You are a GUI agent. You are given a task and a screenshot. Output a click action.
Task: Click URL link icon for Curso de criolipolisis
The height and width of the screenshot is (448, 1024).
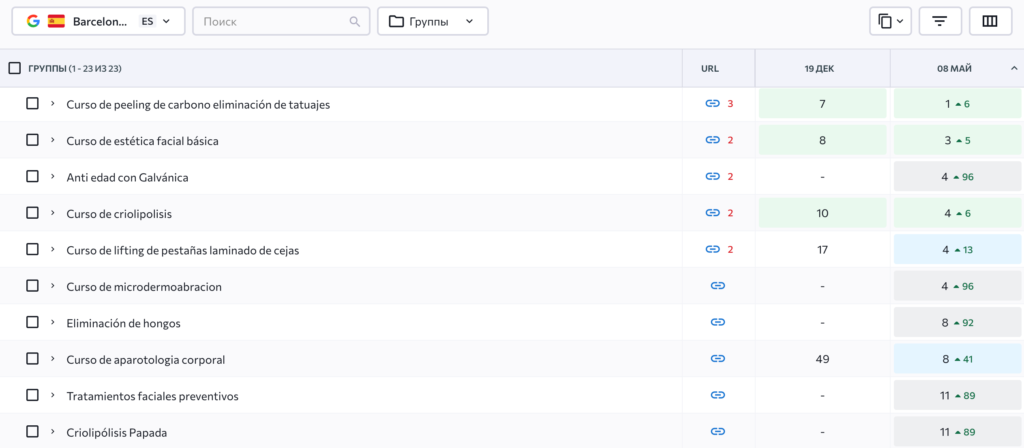point(713,213)
